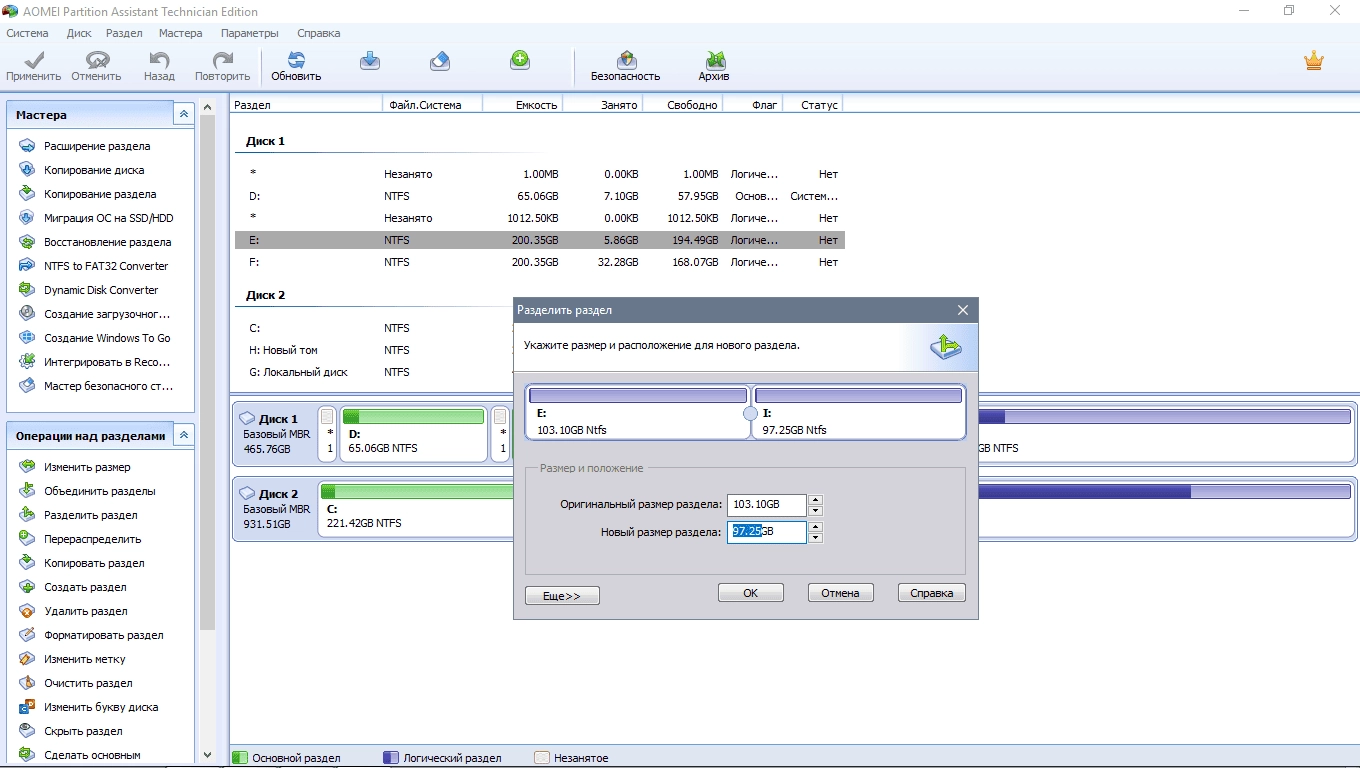Open the Раздел menu
The width and height of the screenshot is (1360, 768).
tap(124, 33)
